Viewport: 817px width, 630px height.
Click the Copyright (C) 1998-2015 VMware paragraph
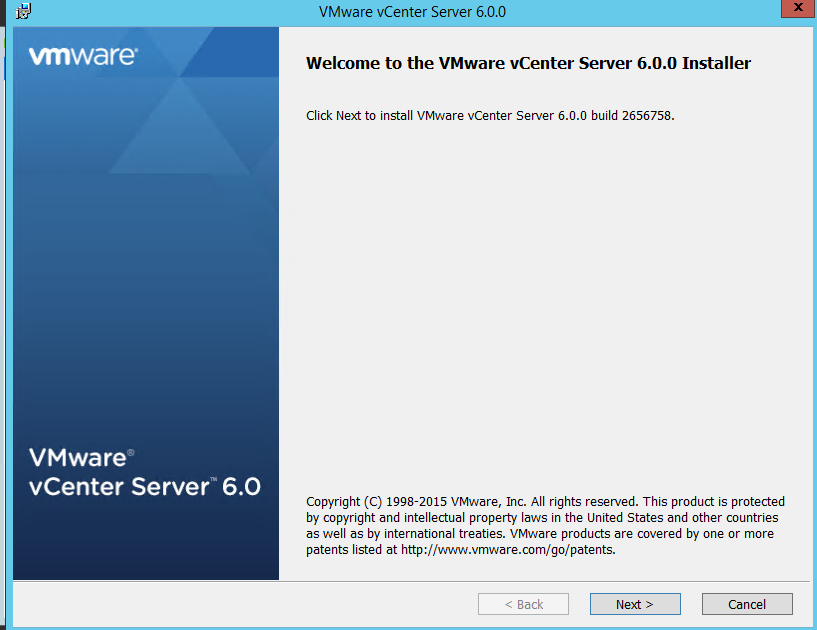point(545,525)
